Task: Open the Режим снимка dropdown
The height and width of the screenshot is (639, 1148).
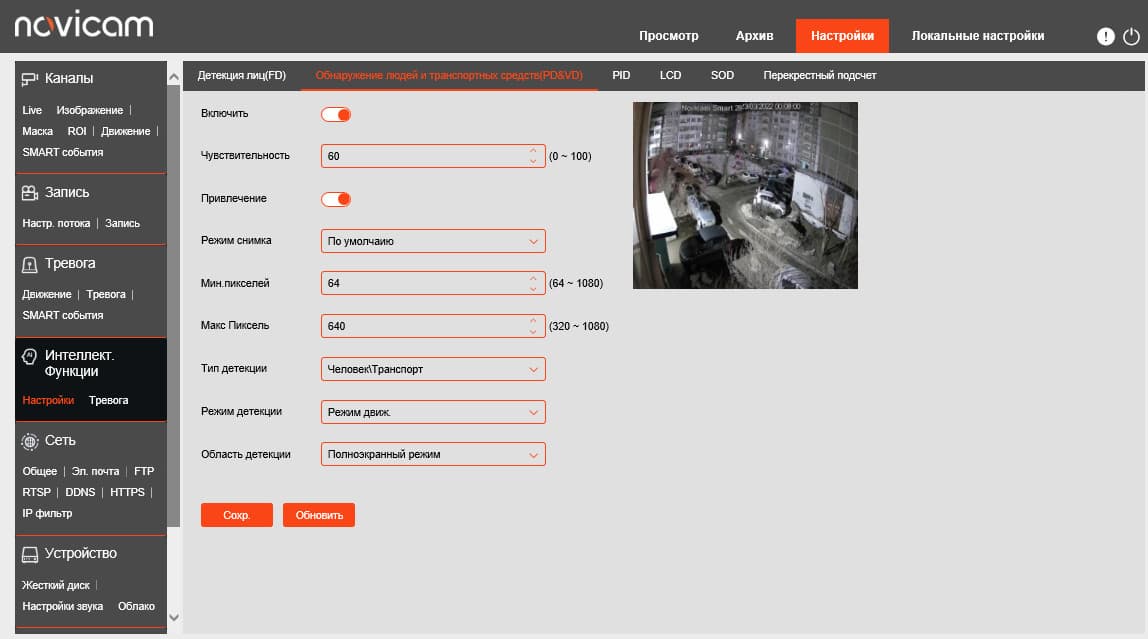Action: [433, 241]
